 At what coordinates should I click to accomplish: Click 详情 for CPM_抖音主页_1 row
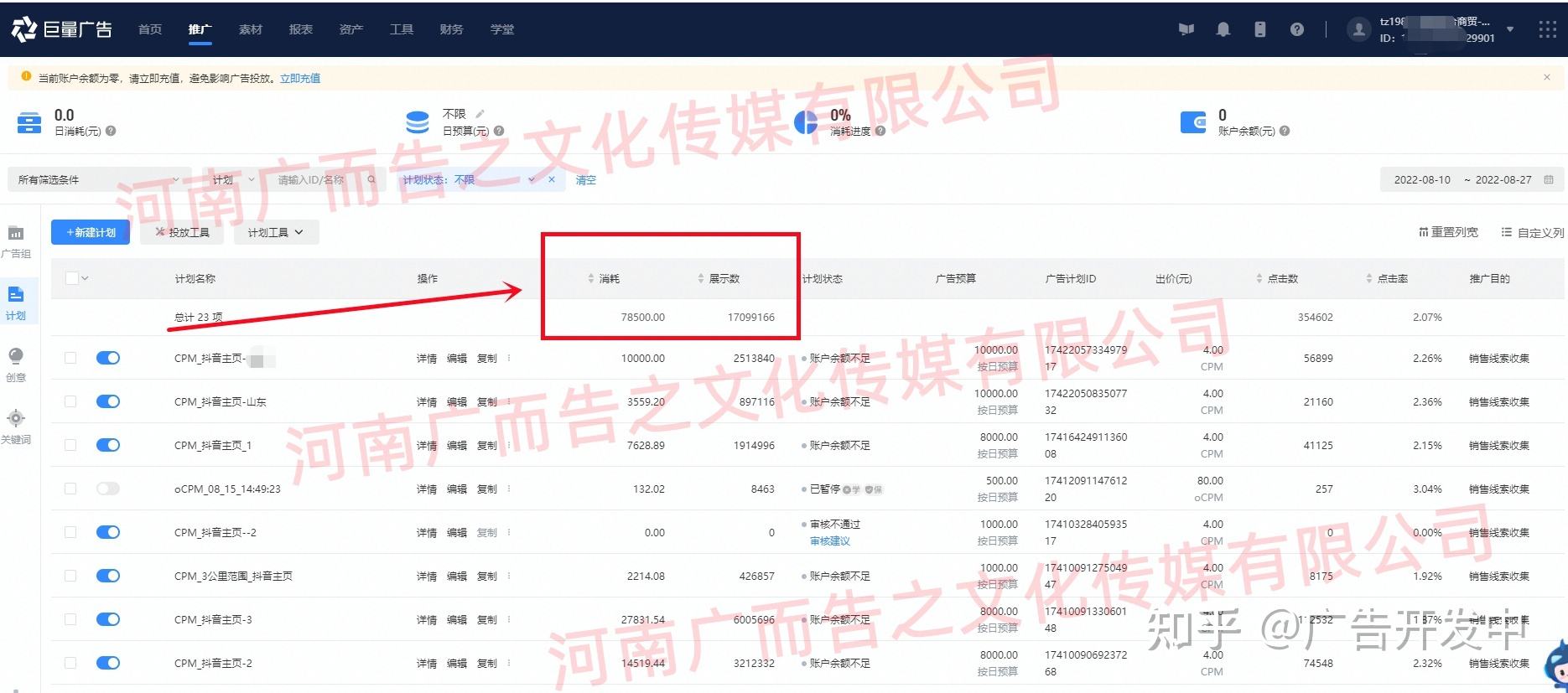[x=427, y=445]
